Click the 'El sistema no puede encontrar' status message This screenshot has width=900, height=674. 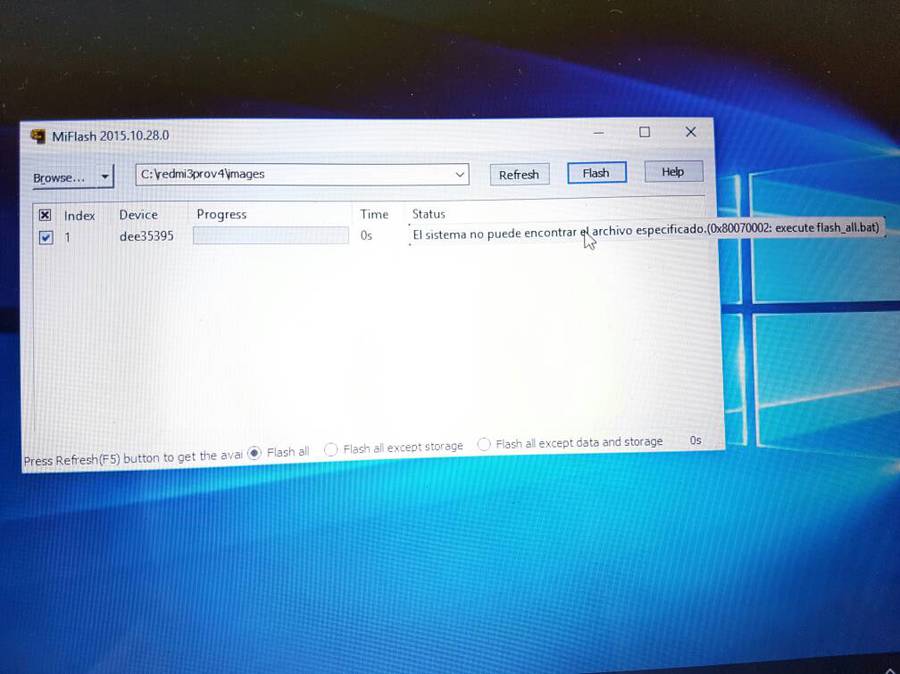[646, 230]
